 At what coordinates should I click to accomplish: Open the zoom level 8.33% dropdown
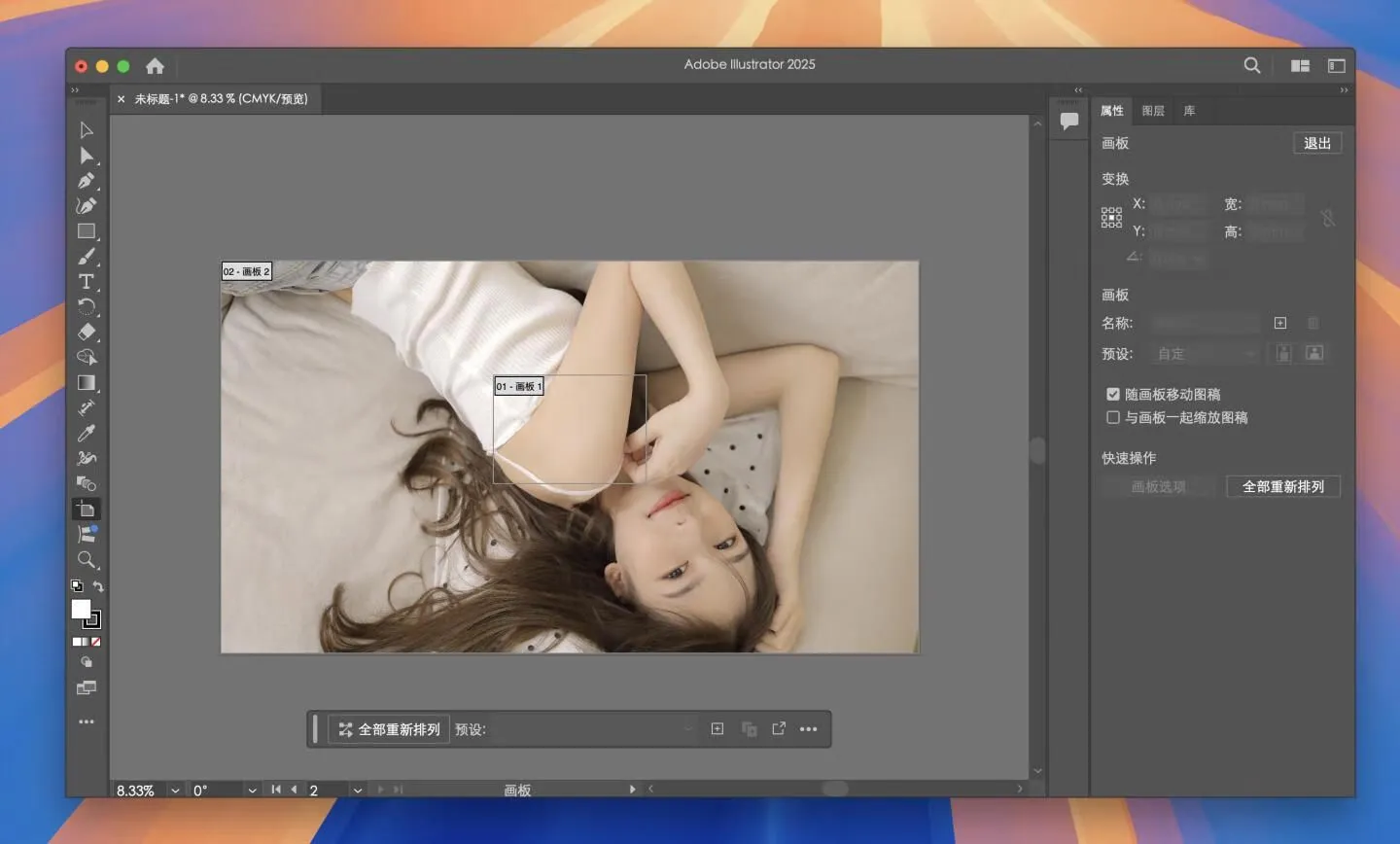[175, 791]
